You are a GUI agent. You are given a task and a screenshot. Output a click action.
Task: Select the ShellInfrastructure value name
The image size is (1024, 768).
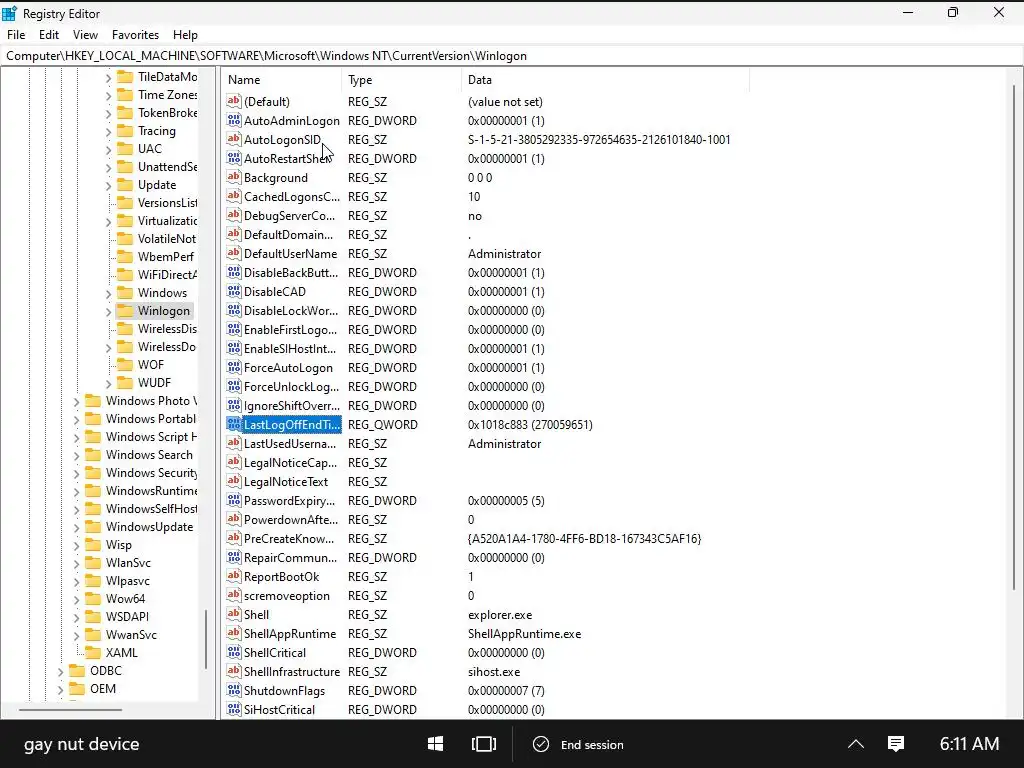point(292,671)
